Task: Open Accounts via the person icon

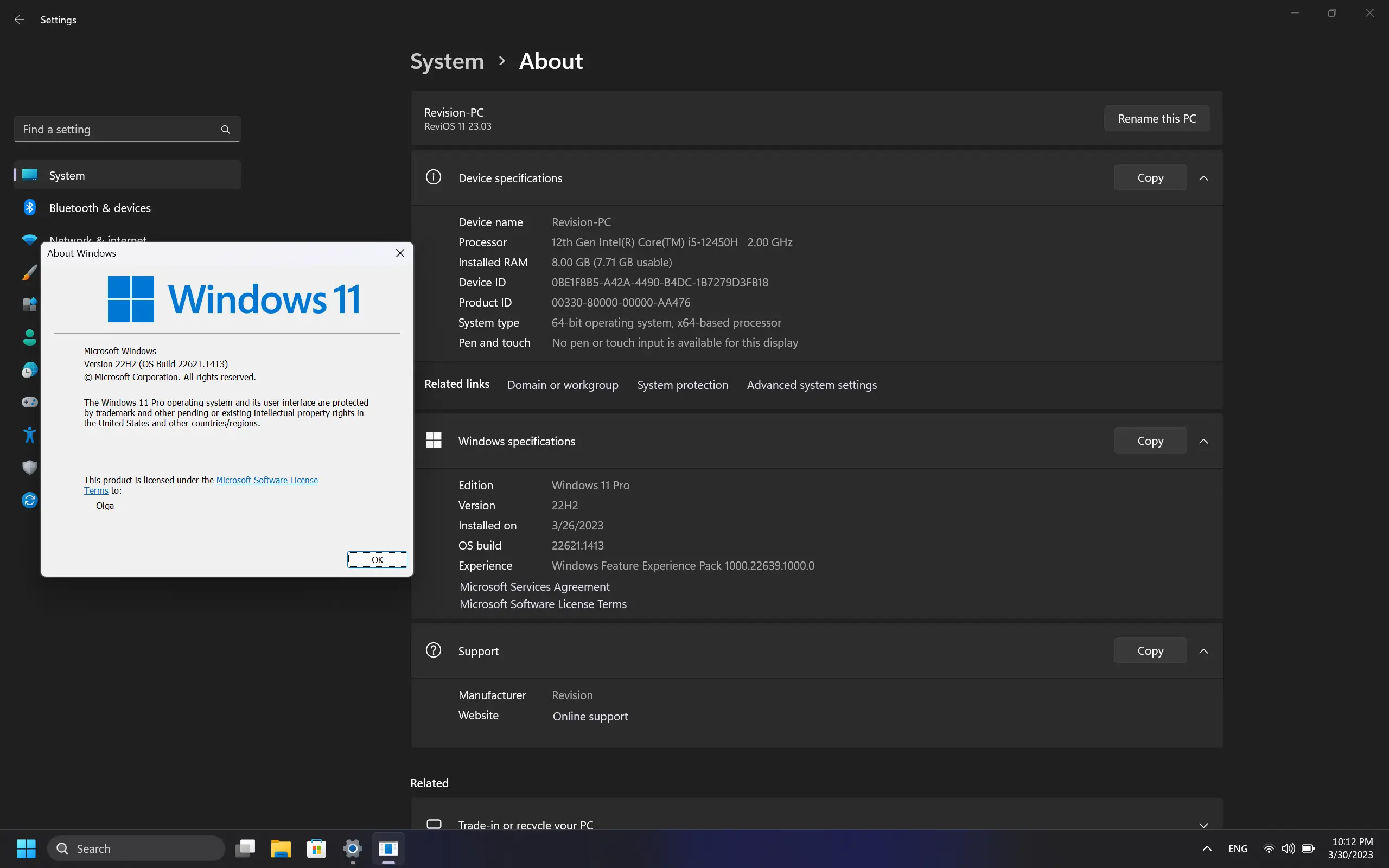Action: pyautogui.click(x=30, y=337)
